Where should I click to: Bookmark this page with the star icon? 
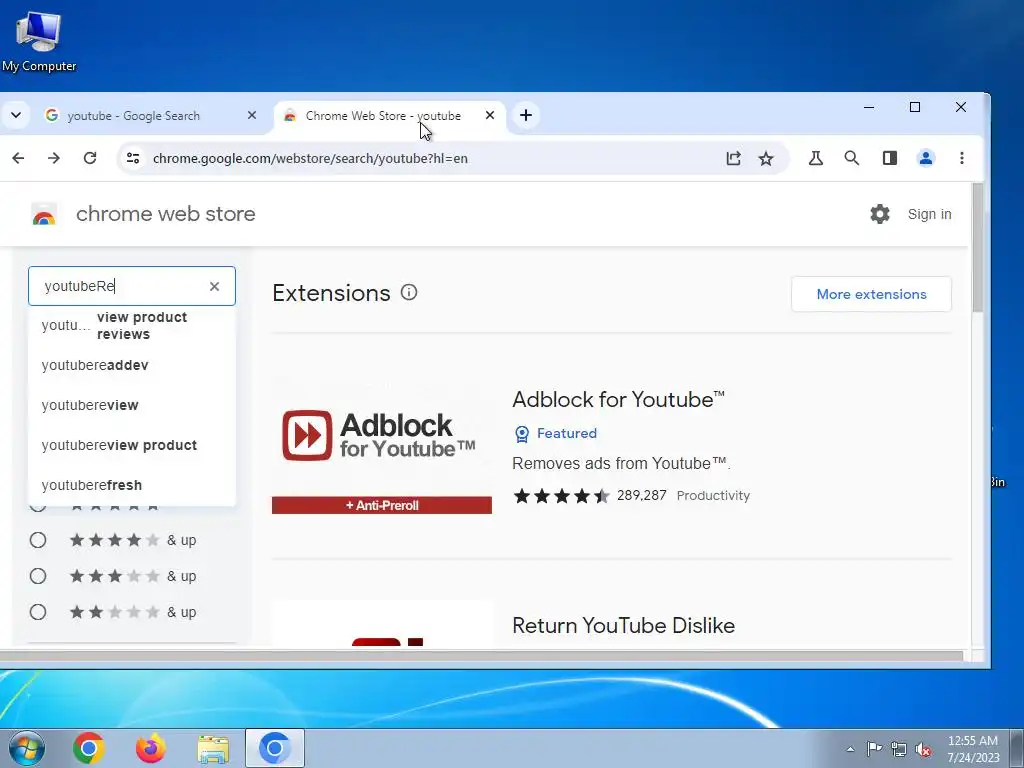(x=766, y=158)
